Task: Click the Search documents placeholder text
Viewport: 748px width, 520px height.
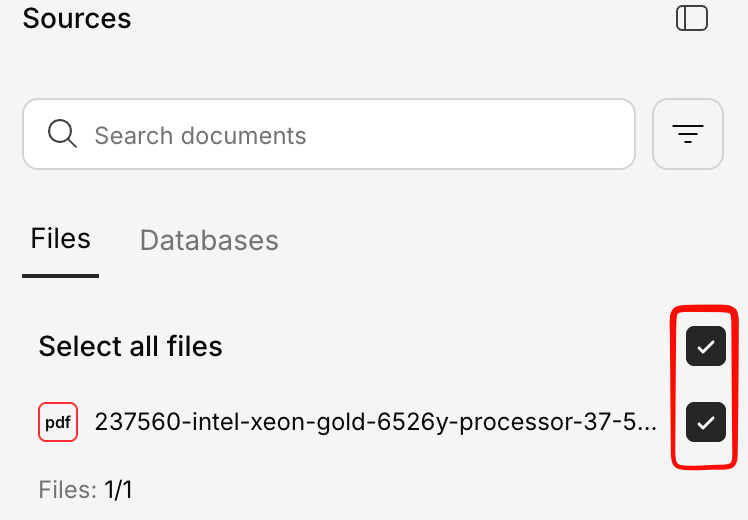Action: pos(200,135)
